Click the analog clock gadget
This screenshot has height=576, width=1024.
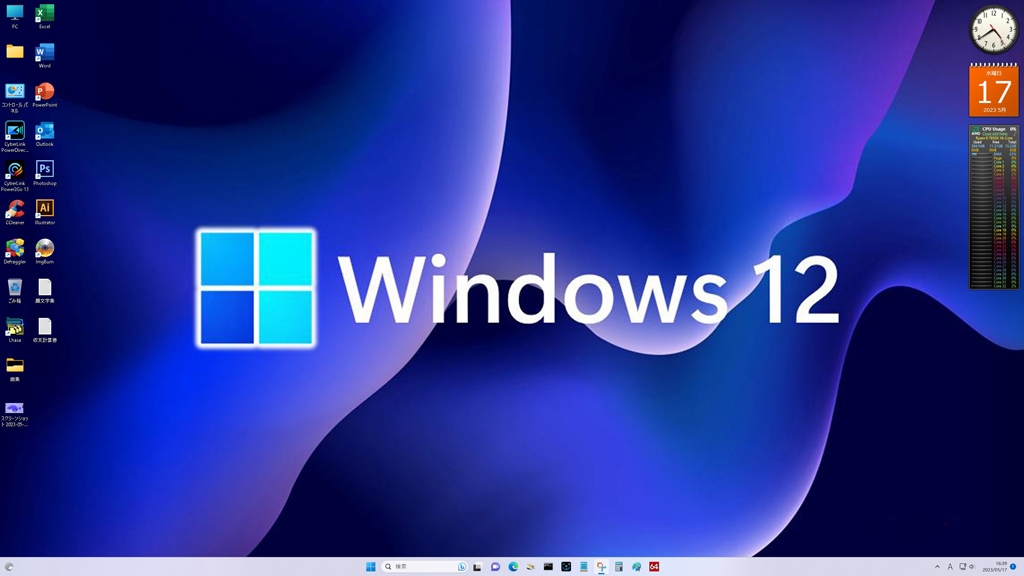pos(993,29)
